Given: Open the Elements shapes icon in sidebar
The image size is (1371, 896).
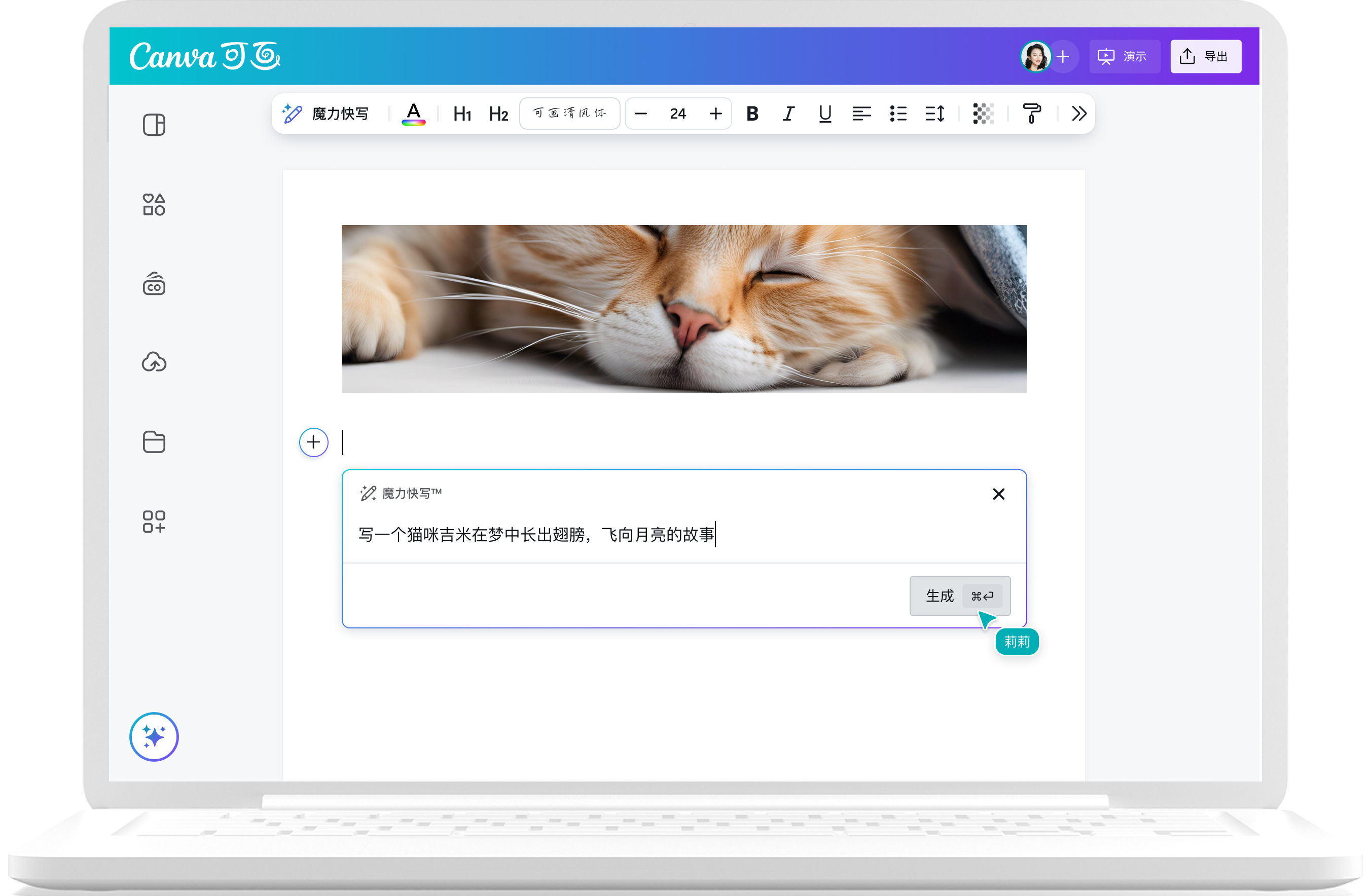Looking at the screenshot, I should 154,204.
